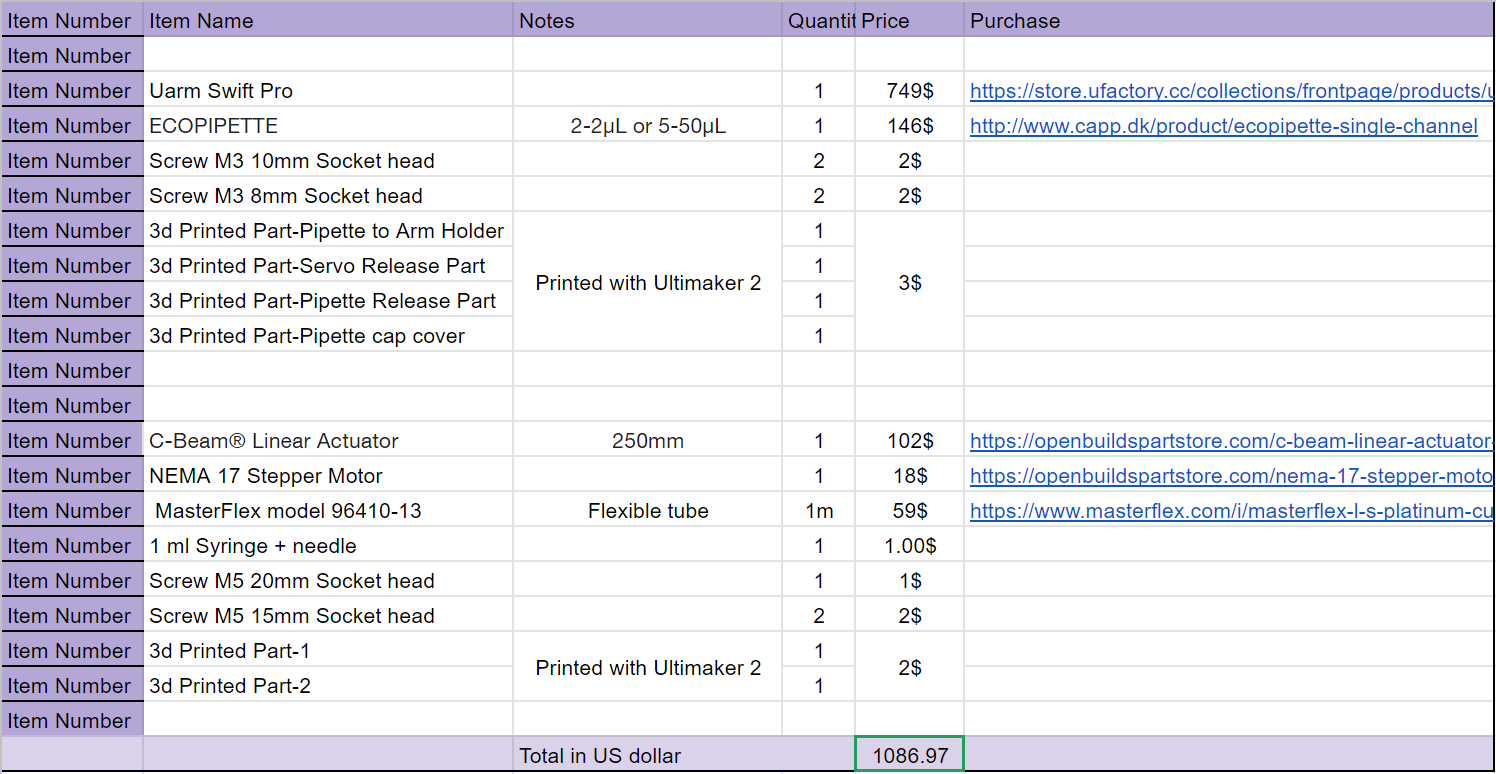Select the "Price" header cell
Image resolution: width=1496 pixels, height=774 pixels.
909,21
